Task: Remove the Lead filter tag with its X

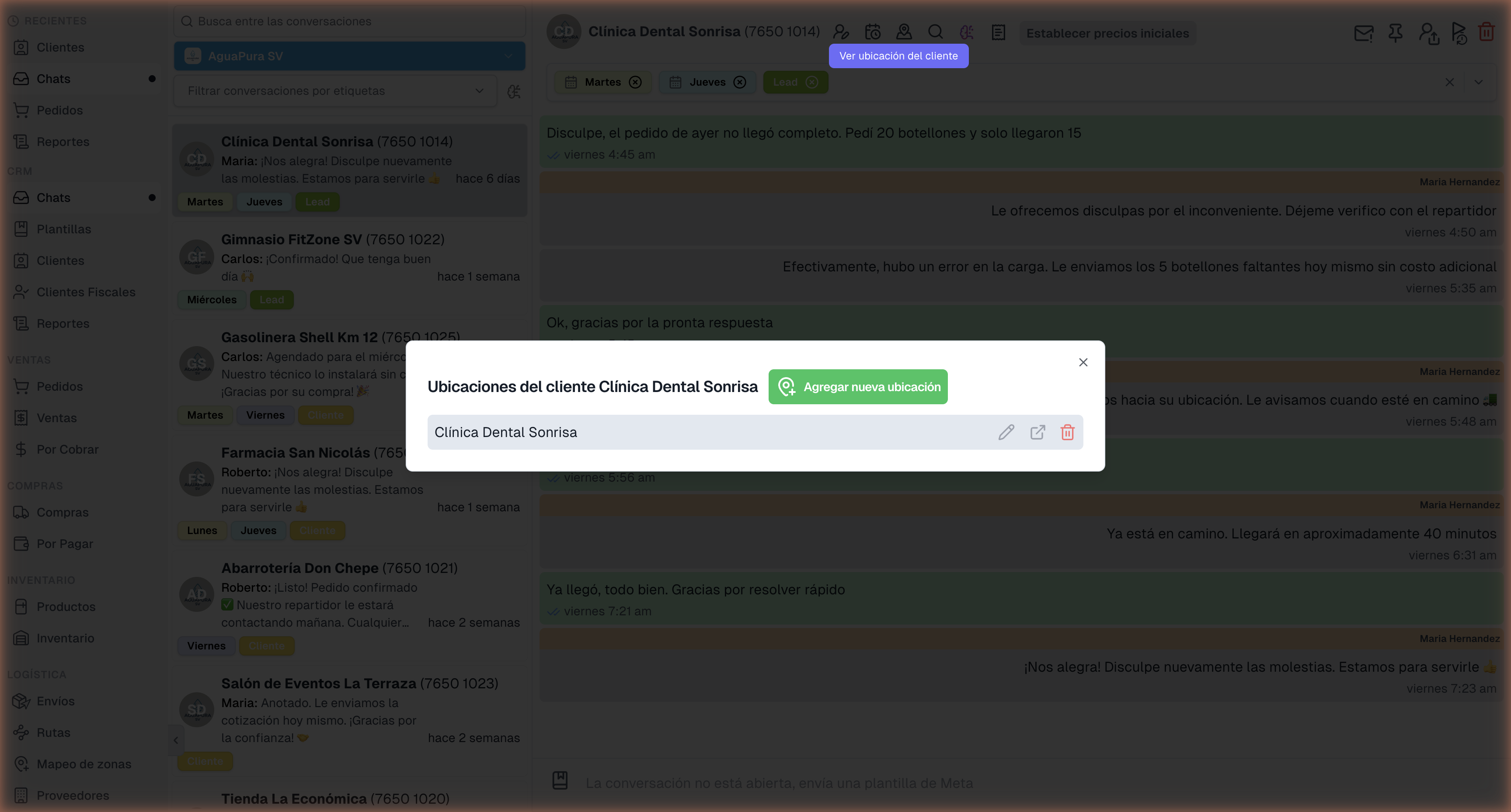Action: pos(812,82)
